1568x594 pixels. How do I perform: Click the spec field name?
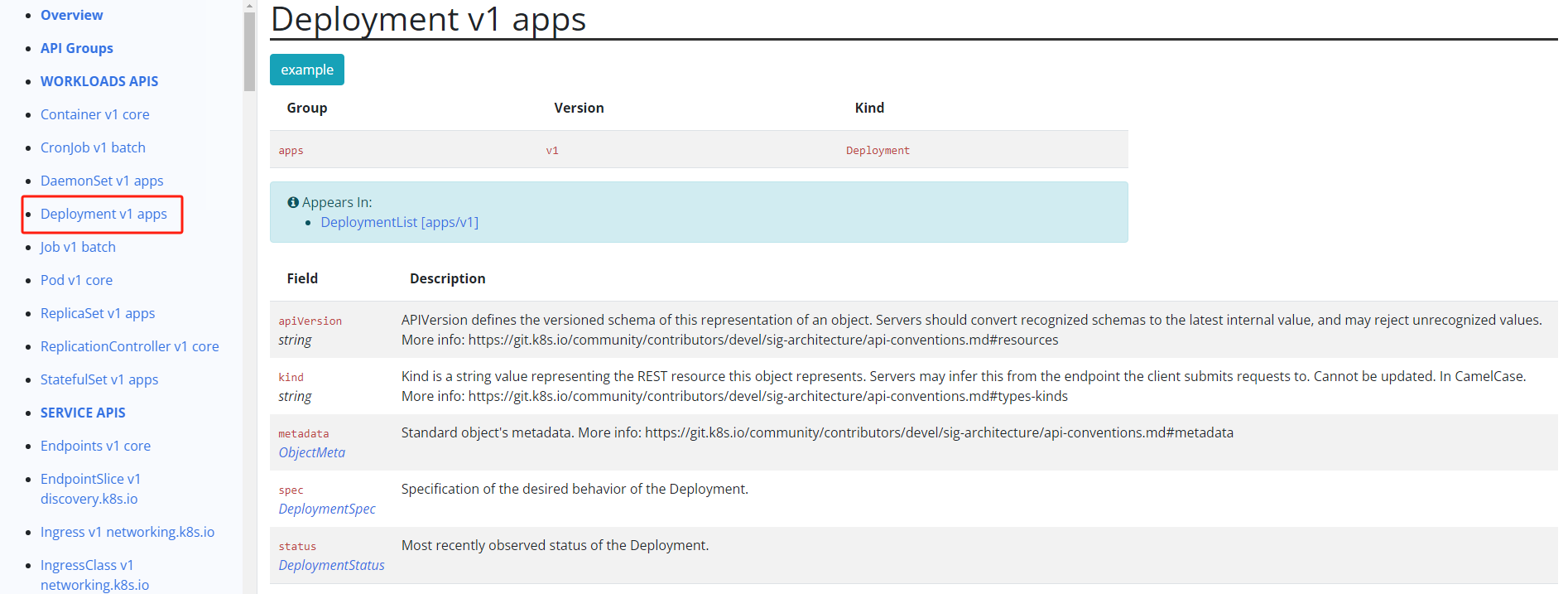[291, 490]
